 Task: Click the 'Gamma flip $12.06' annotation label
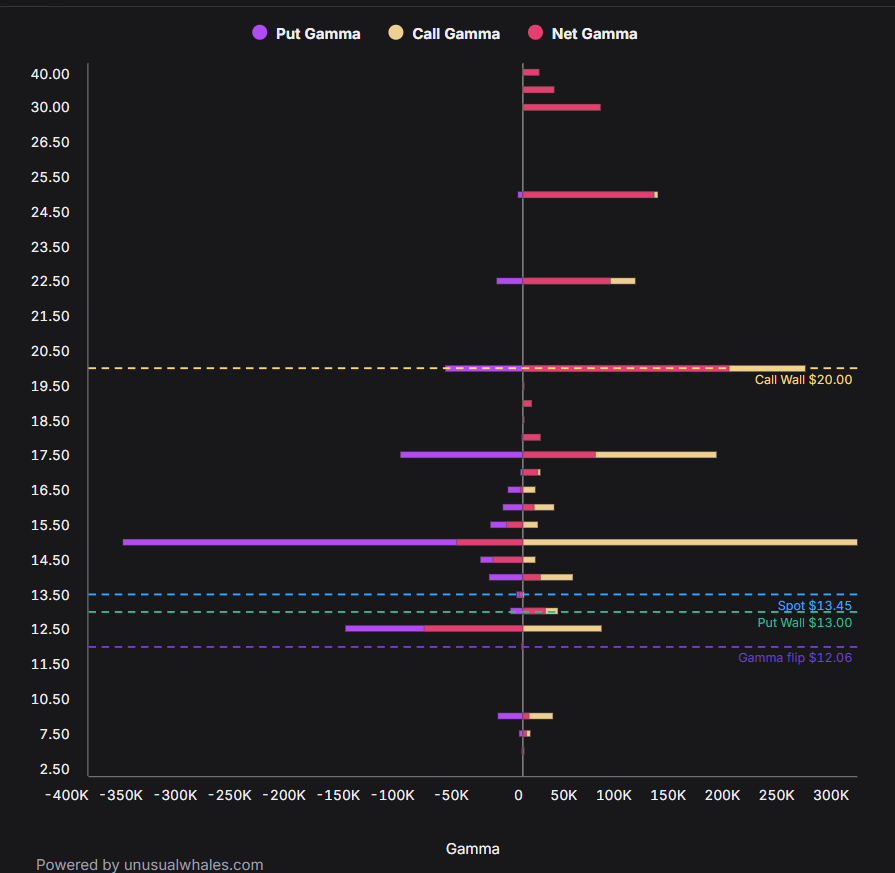coord(795,658)
